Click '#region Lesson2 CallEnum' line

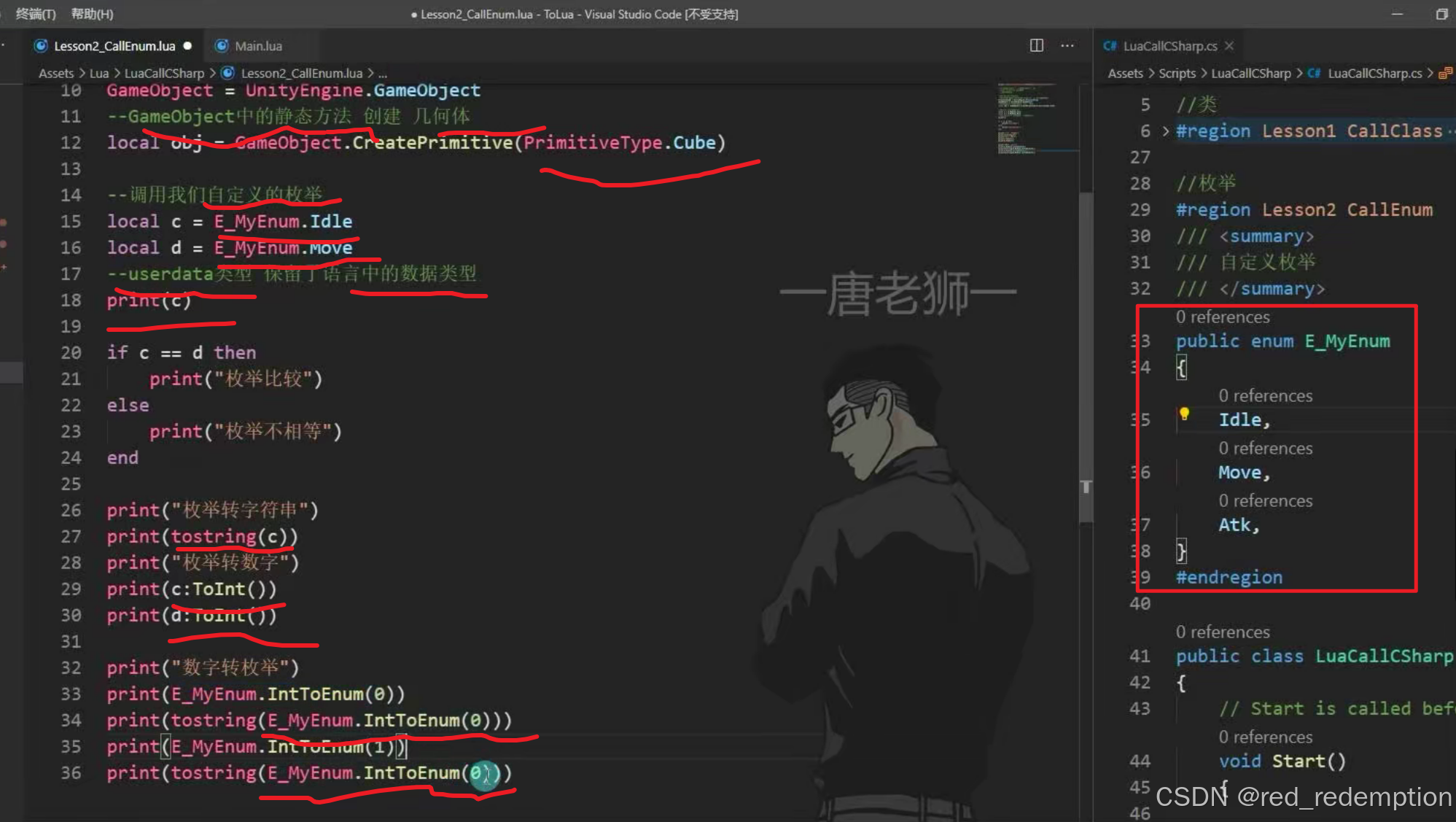click(x=1304, y=210)
